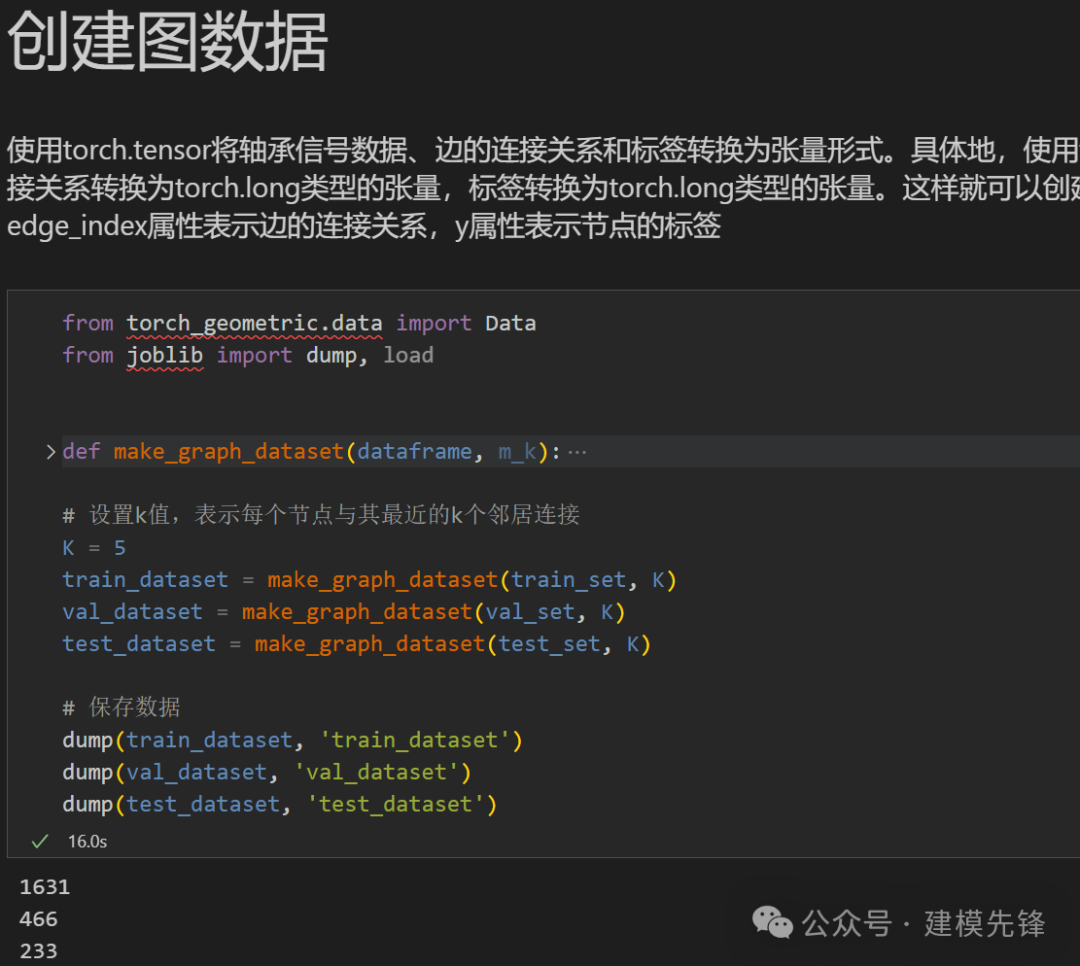Click the 16.0s execution time label
Image resolution: width=1080 pixels, height=966 pixels.
click(x=87, y=841)
